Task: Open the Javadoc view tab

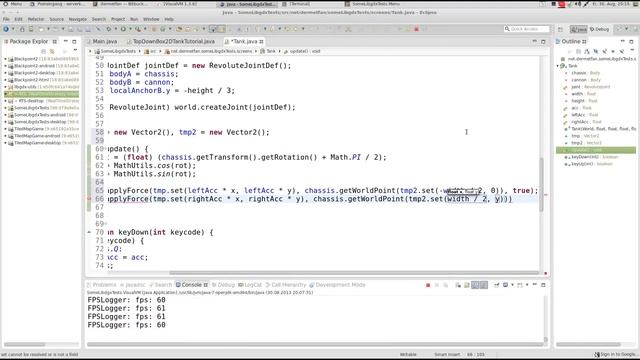Action: 133,285
